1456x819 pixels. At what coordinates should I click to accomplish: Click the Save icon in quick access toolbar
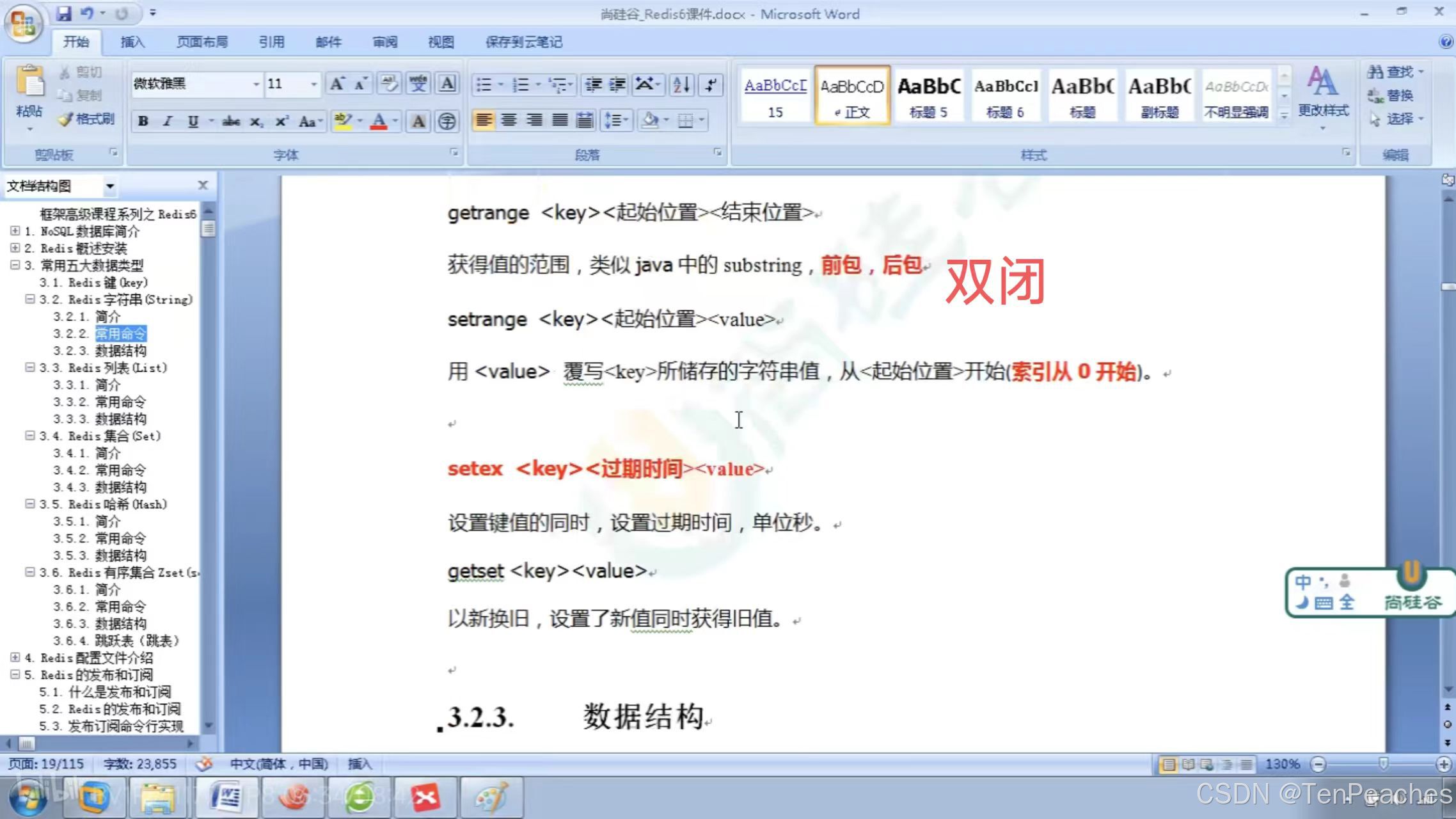pos(63,13)
